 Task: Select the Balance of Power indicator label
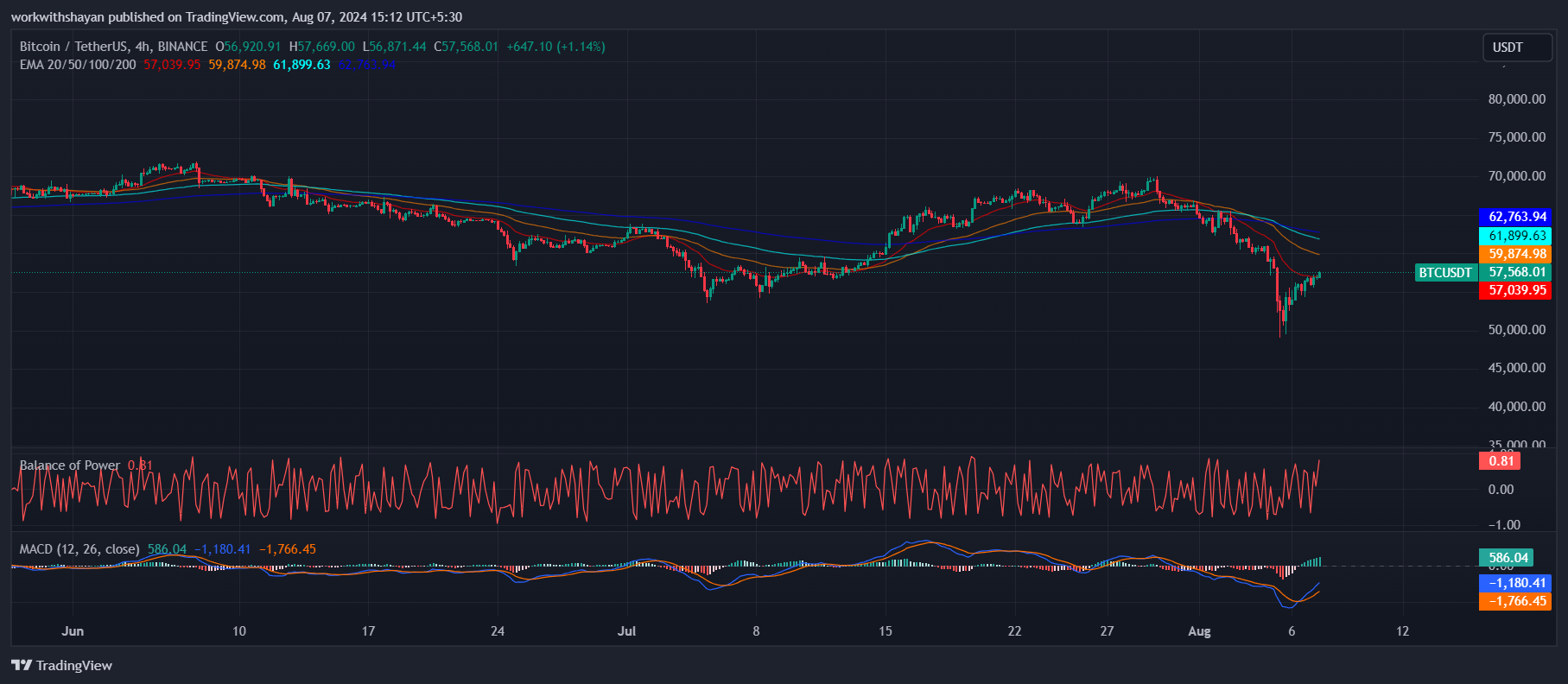pos(70,465)
